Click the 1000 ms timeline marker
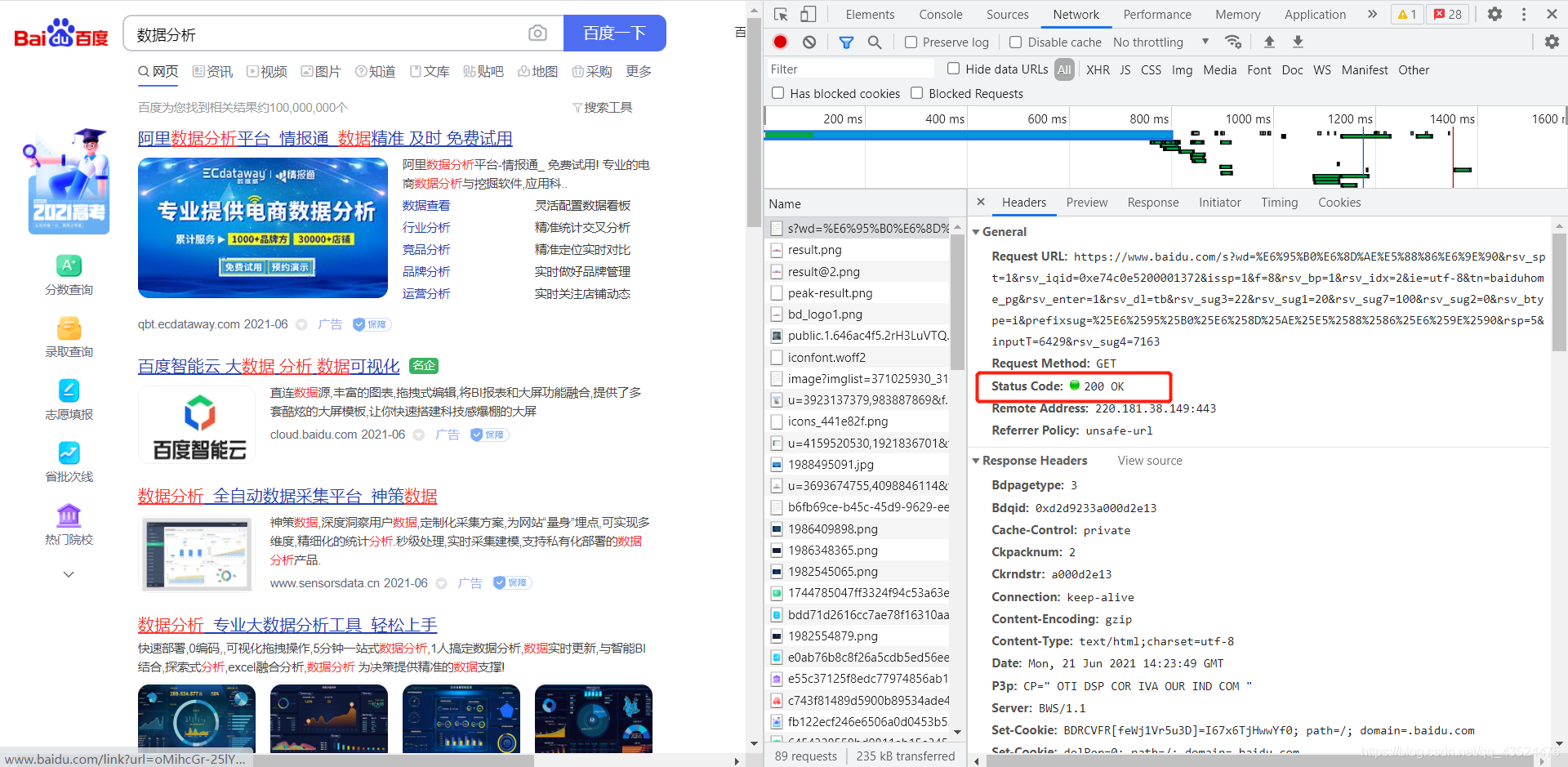Viewport: 1568px width, 767px height. (x=1247, y=118)
